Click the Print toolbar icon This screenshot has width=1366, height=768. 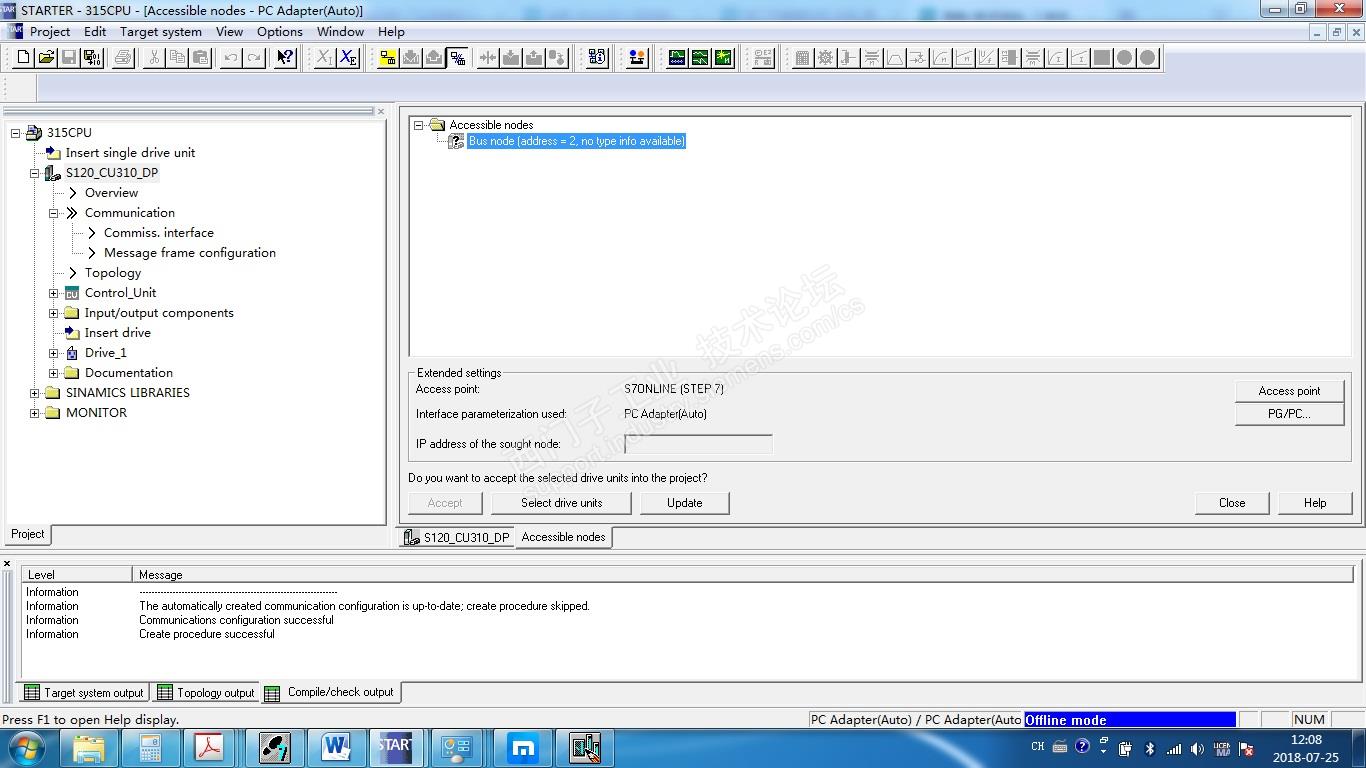click(x=124, y=58)
